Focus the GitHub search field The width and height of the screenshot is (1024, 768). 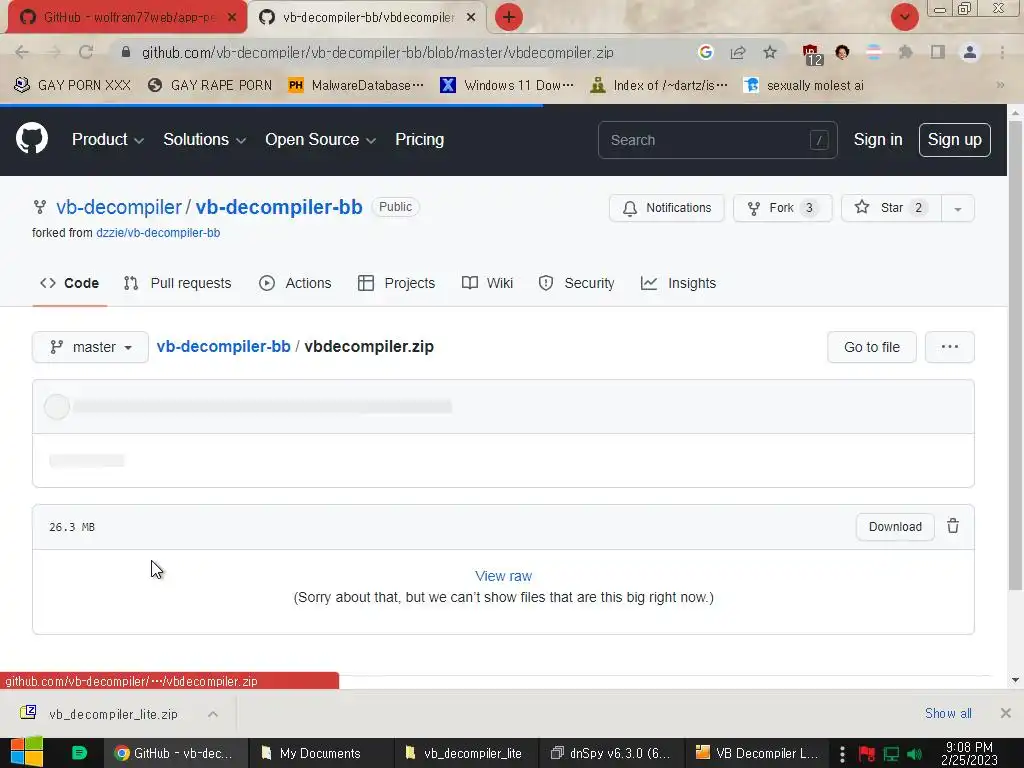tap(717, 140)
